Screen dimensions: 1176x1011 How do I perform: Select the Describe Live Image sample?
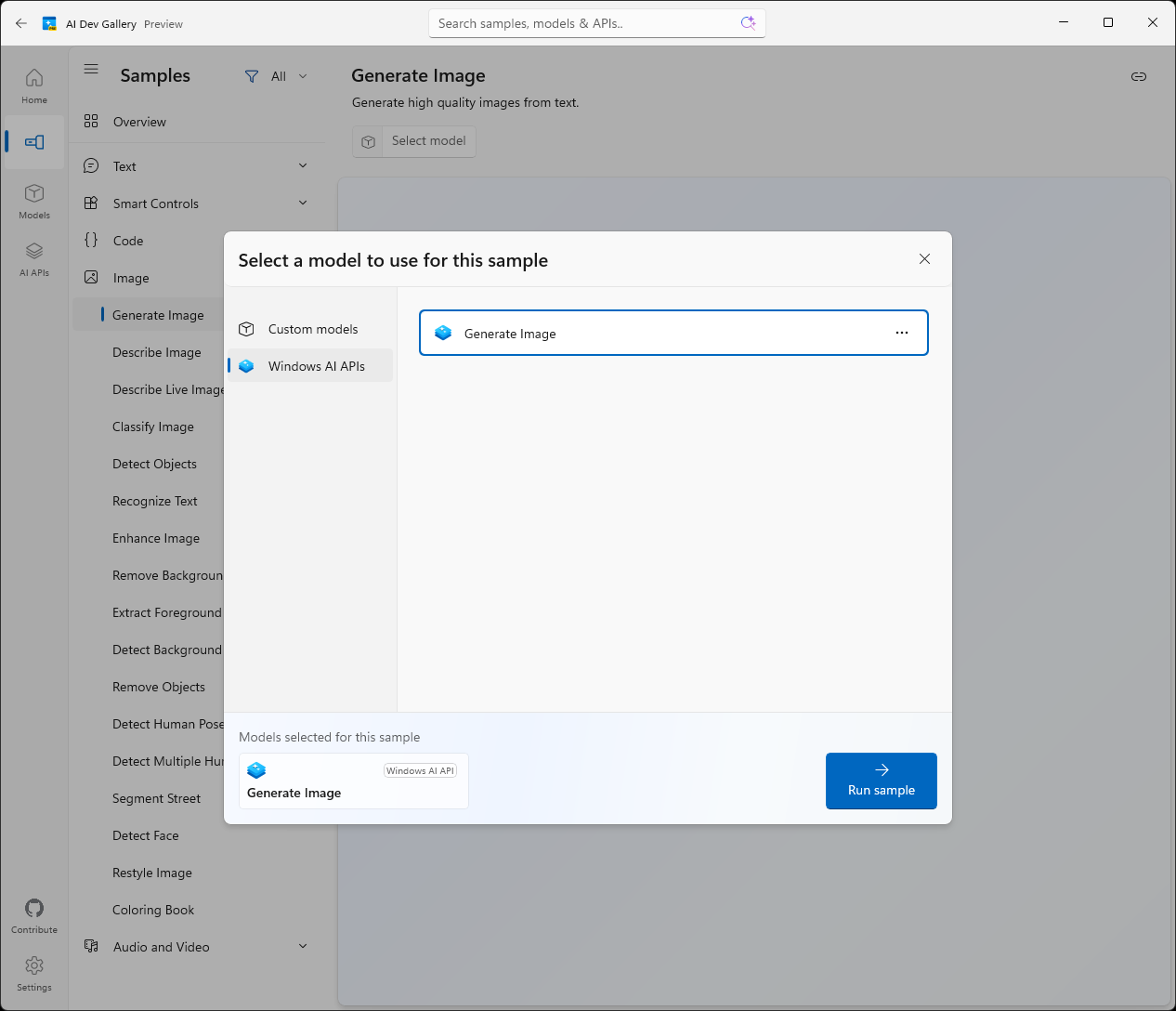tap(168, 389)
